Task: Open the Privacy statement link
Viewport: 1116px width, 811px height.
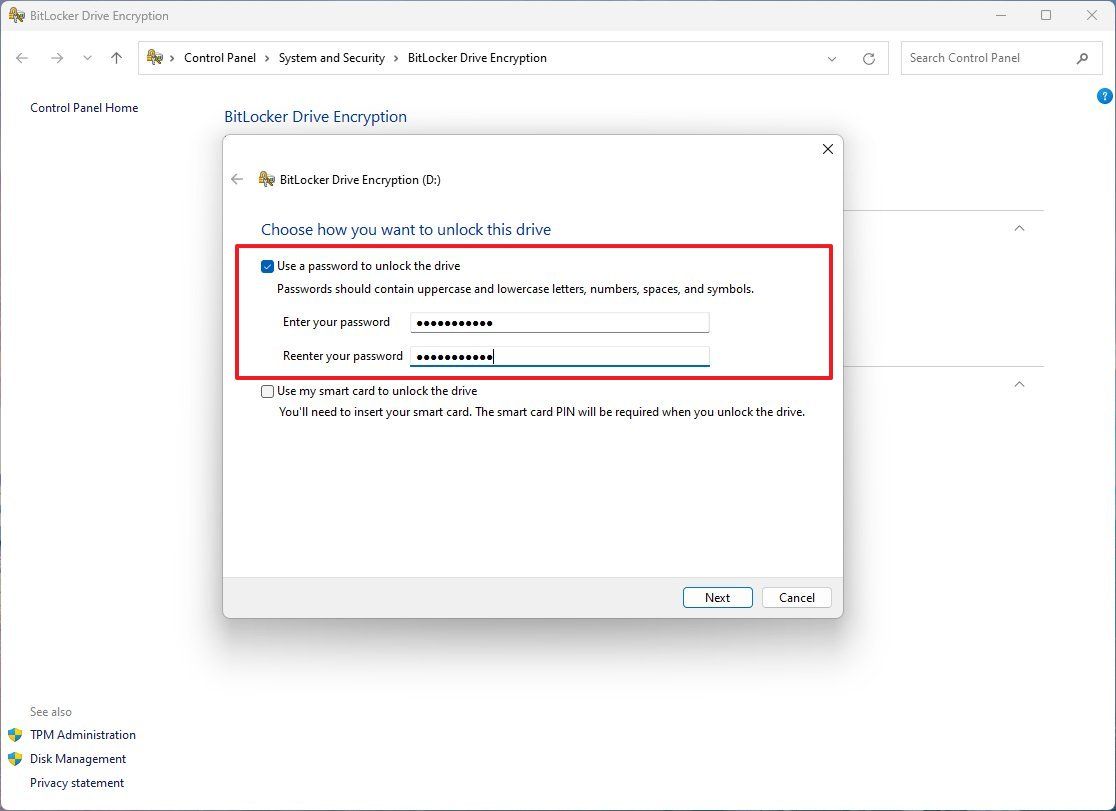Action: [x=76, y=783]
